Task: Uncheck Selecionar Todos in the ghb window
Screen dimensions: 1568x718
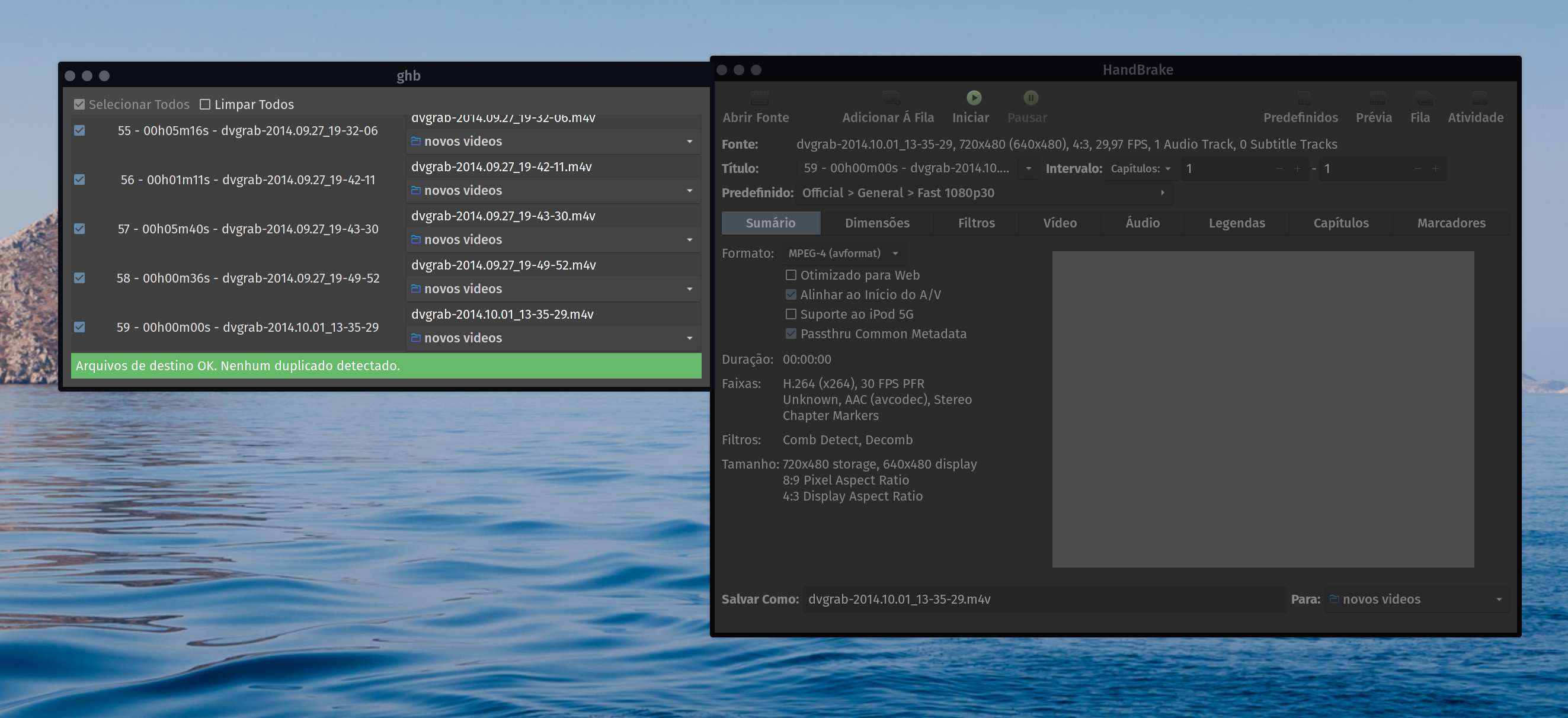Action: [x=79, y=104]
